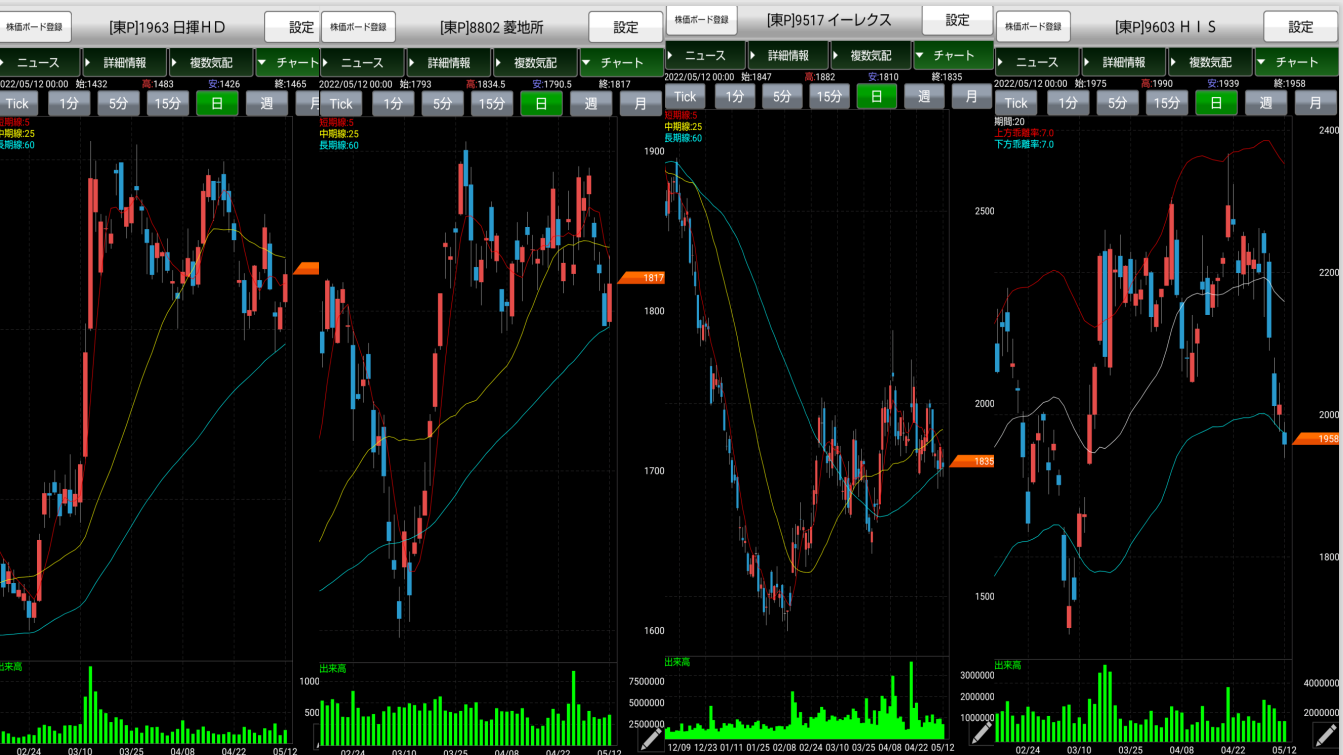Choose 5分 interval on 日揮HD chart
Viewport: 1343px width, 755px height.
click(x=118, y=103)
